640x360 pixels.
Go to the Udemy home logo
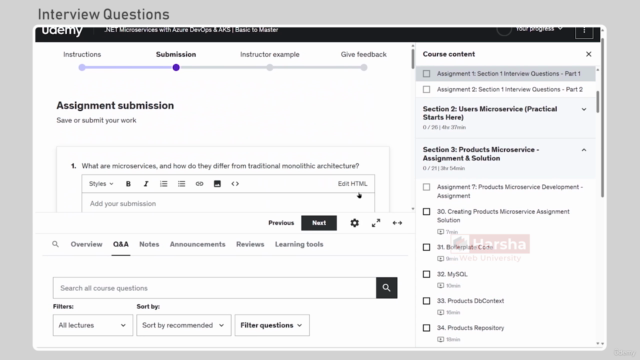[x=62, y=31]
